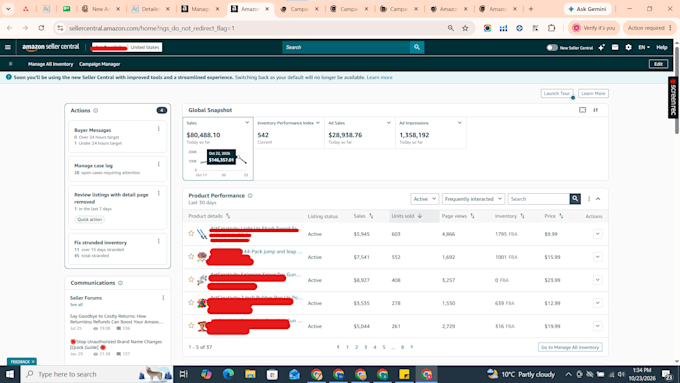Viewport: 680px width, 383px height.
Task: Click the Launch Tour button
Action: [557, 93]
